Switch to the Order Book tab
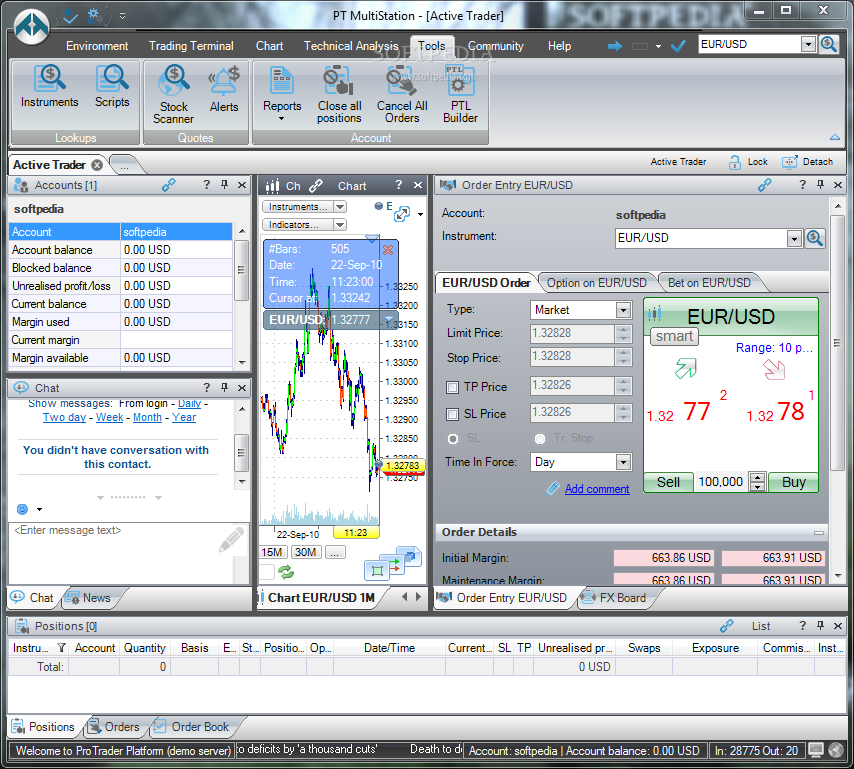Viewport: 854px width, 769px height. (191, 727)
